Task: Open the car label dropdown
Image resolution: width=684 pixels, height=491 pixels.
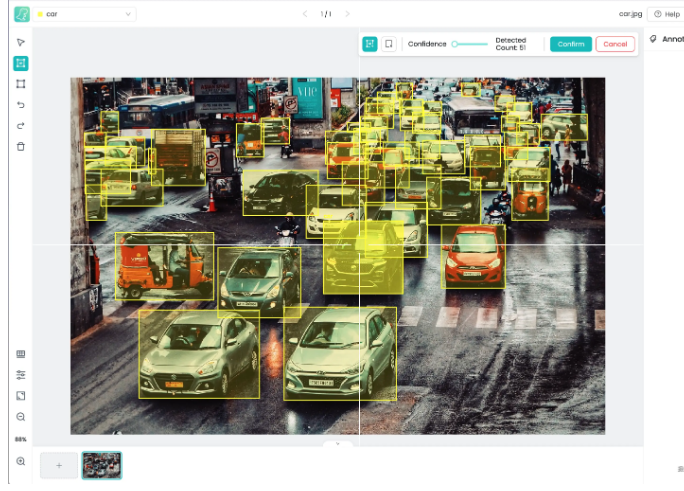Action: 85,14
